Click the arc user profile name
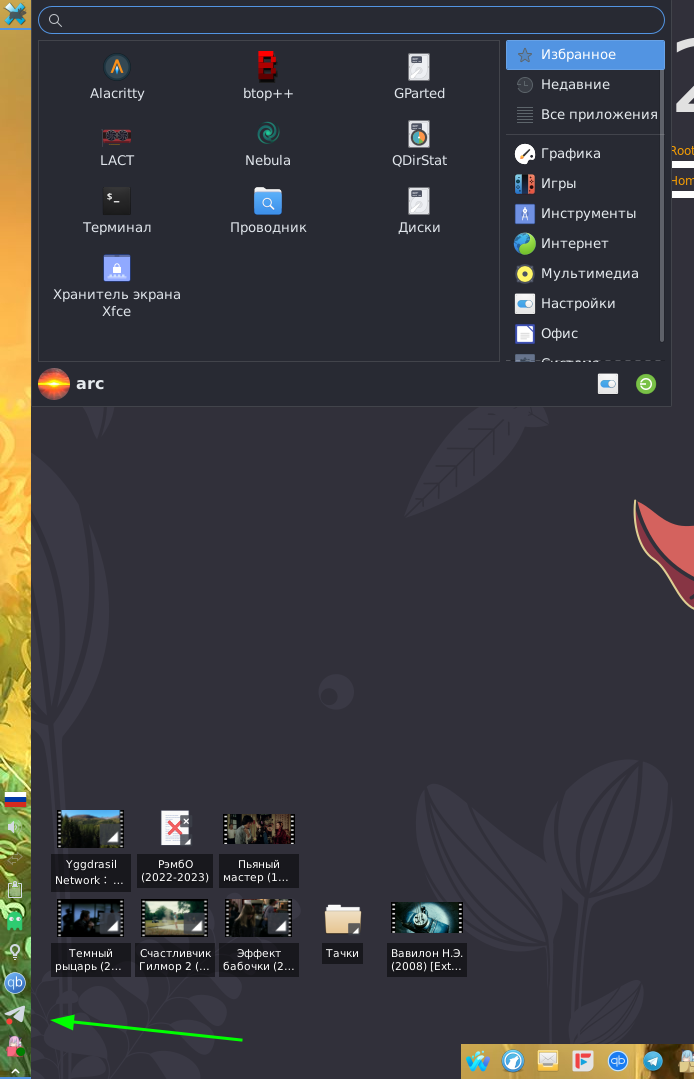 pyautogui.click(x=89, y=384)
